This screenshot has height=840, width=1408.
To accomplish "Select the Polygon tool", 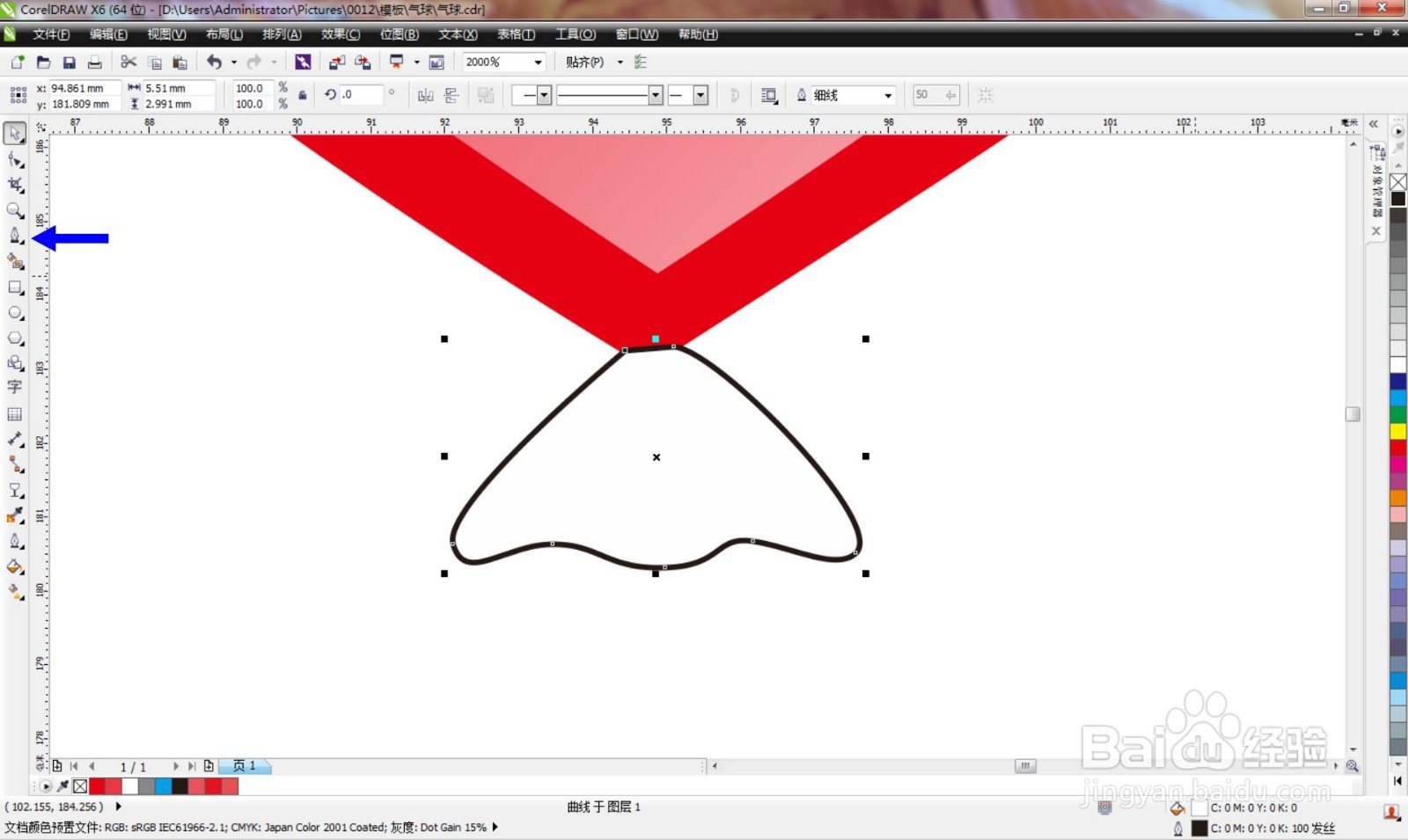I will tap(15, 338).
